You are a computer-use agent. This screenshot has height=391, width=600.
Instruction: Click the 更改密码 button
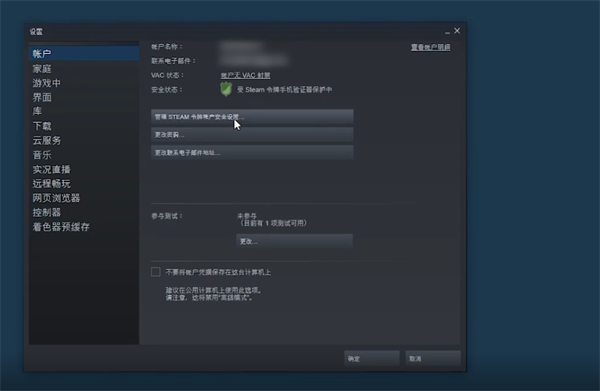[x=252, y=135]
